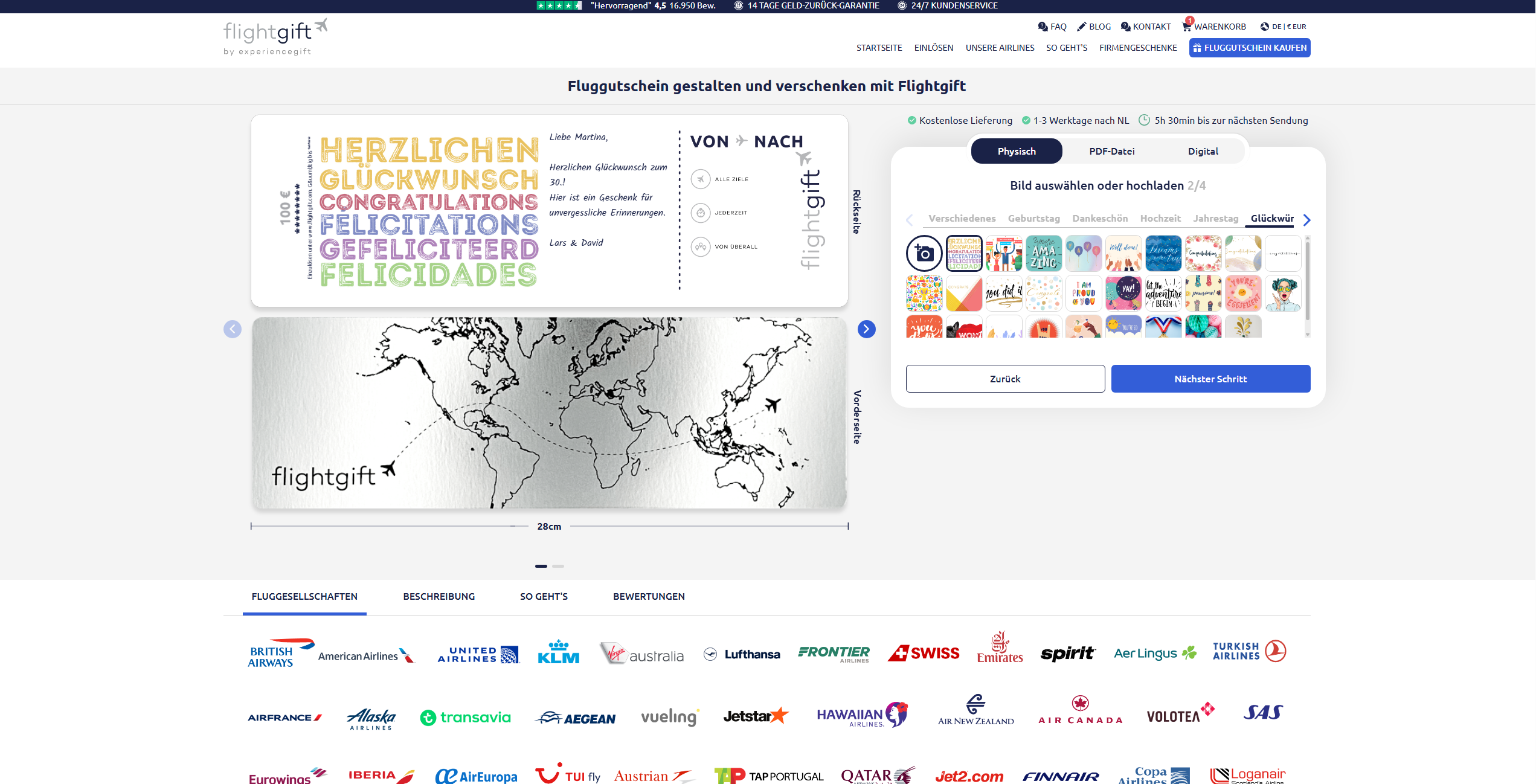The image size is (1536, 784).
Task: Click the British Airways logo
Action: coord(280,654)
